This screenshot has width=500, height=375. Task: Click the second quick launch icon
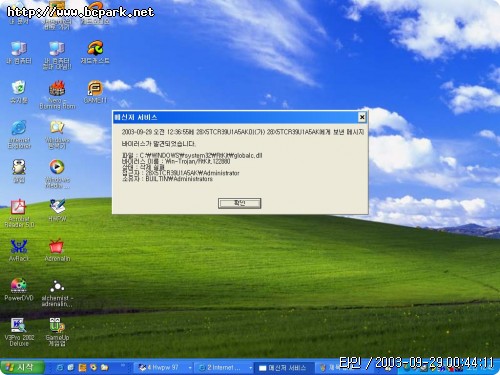[x=71, y=368]
